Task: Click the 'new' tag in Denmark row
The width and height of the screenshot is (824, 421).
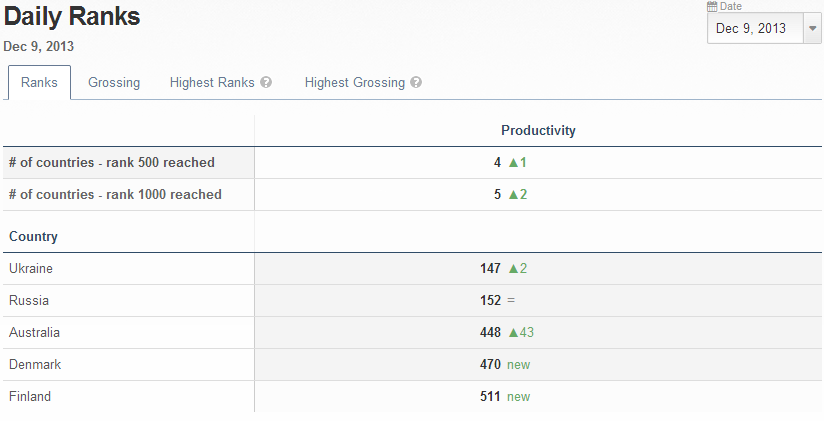Action: point(518,365)
